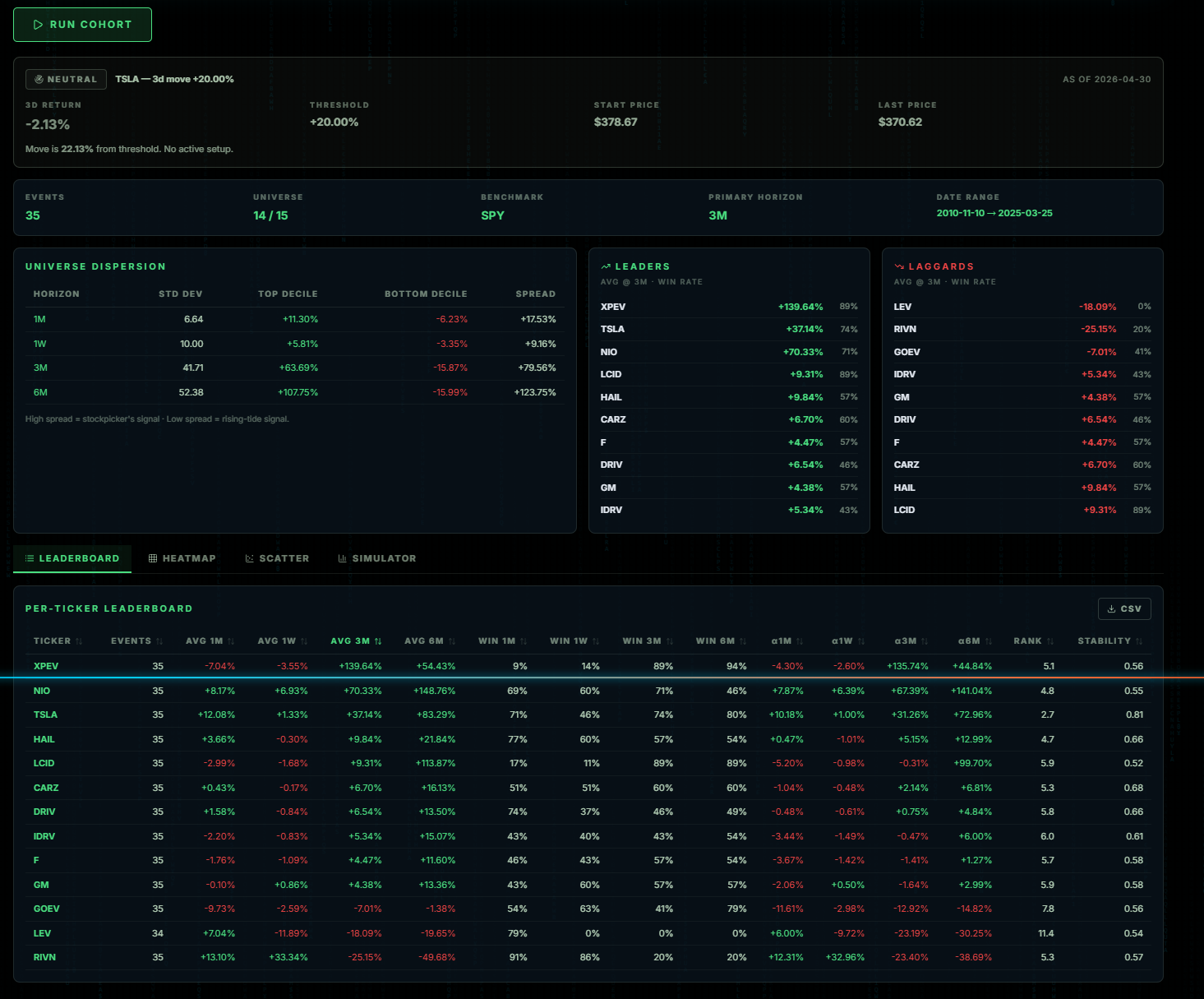Click the crosshair icon in the NEUTRAL badge
Image resolution: width=1204 pixels, height=999 pixels.
point(39,79)
